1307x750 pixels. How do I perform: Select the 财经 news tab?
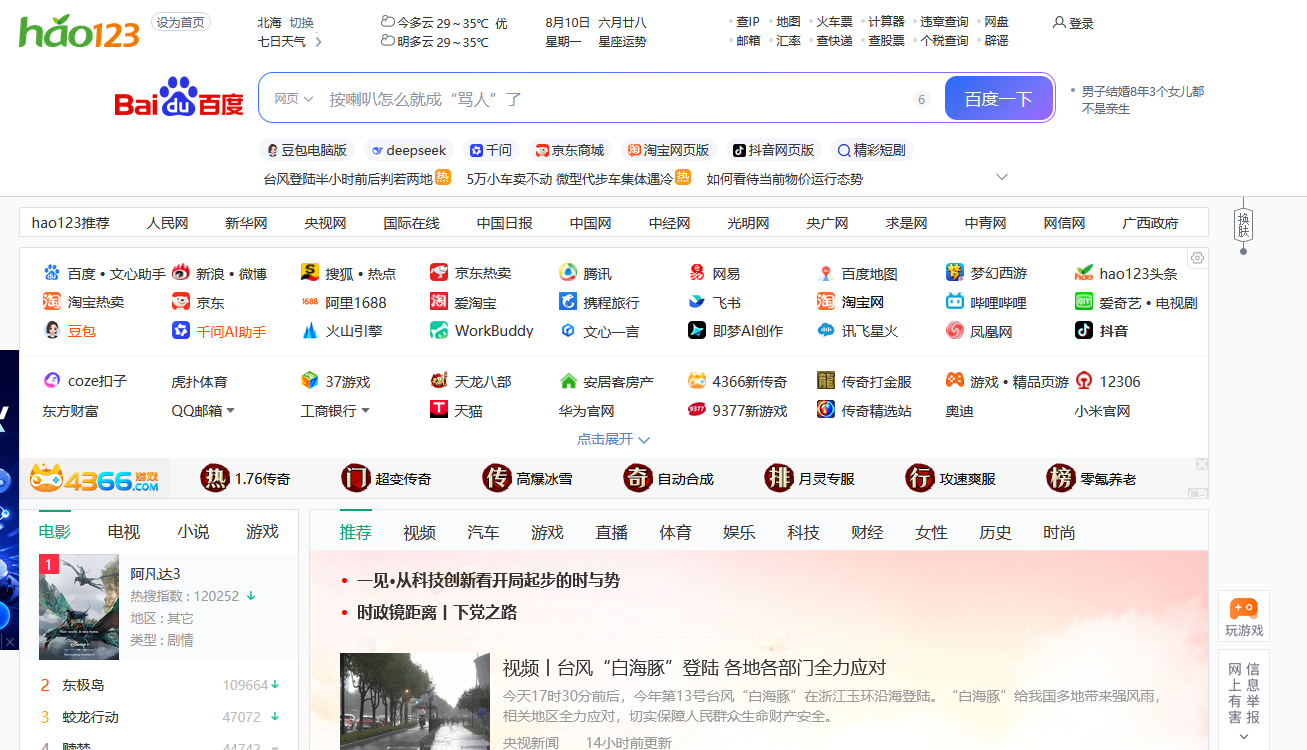[867, 533]
